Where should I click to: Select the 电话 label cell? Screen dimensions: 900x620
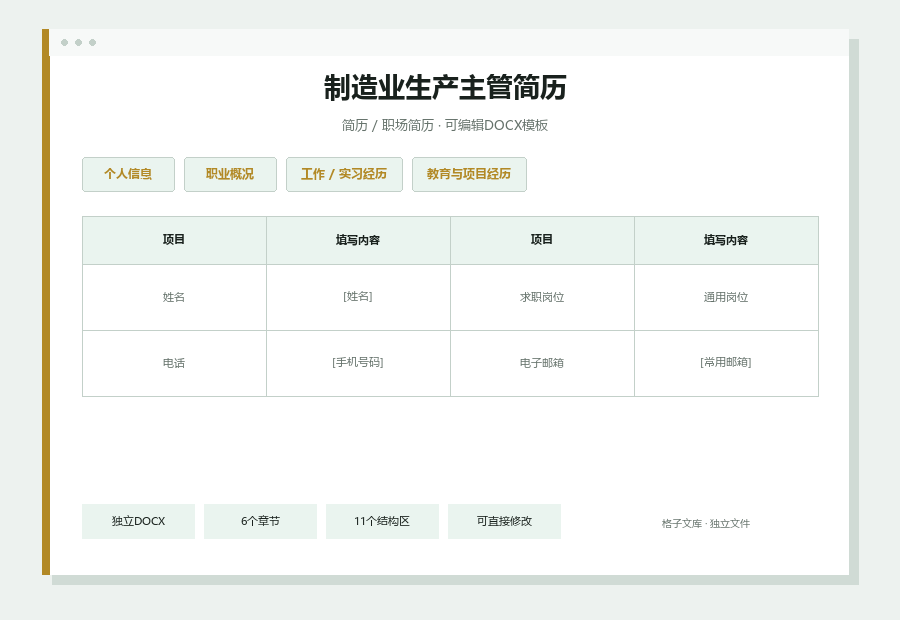174,363
